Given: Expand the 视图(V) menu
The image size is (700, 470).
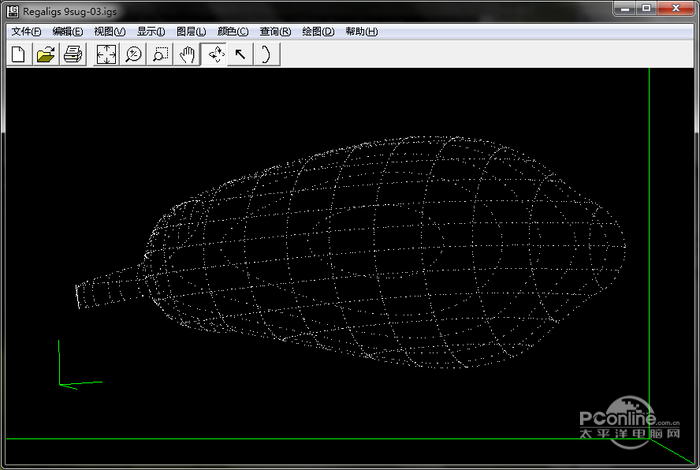Looking at the screenshot, I should click(x=110, y=31).
